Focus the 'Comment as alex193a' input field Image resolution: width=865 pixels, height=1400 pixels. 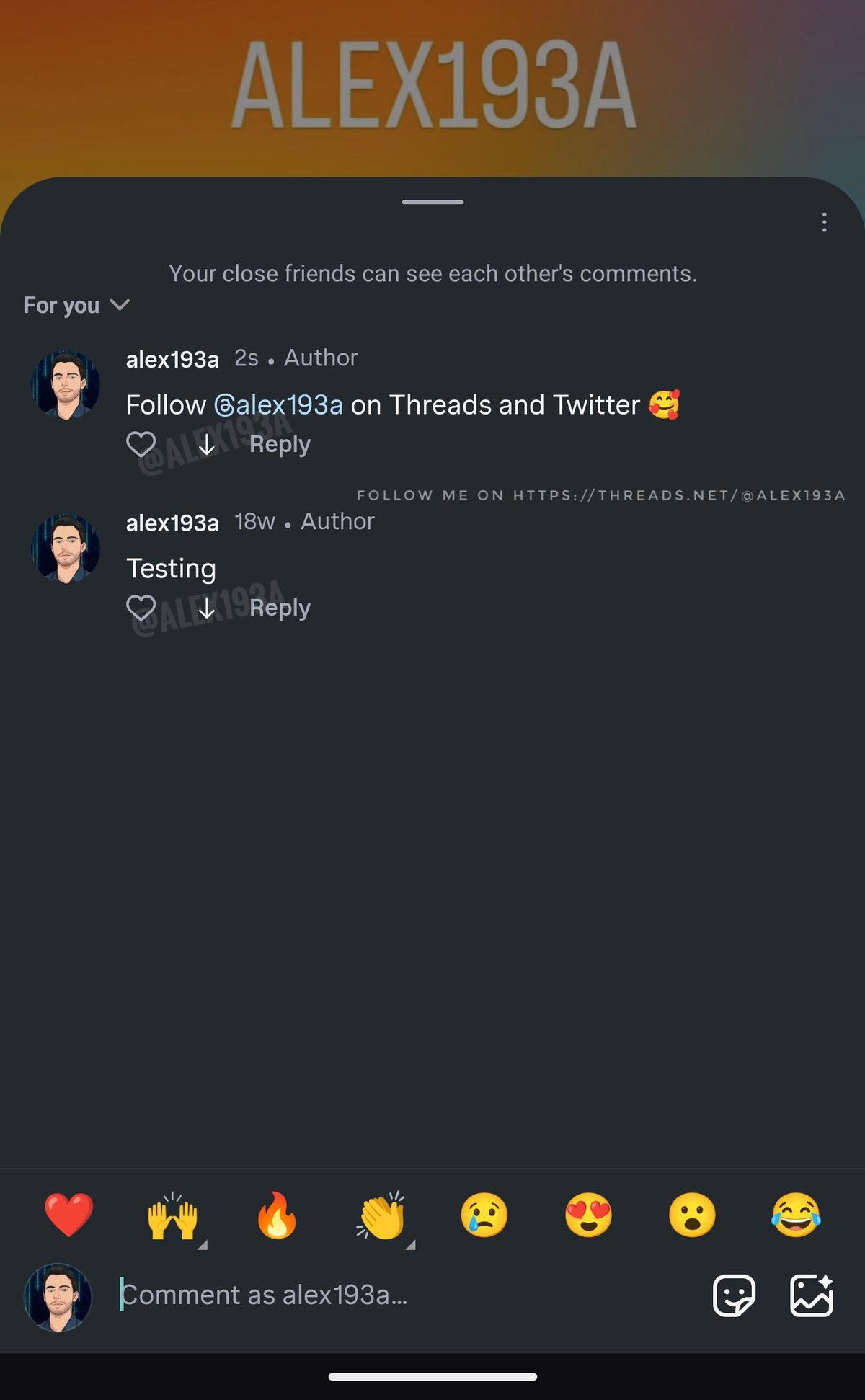[404, 1295]
